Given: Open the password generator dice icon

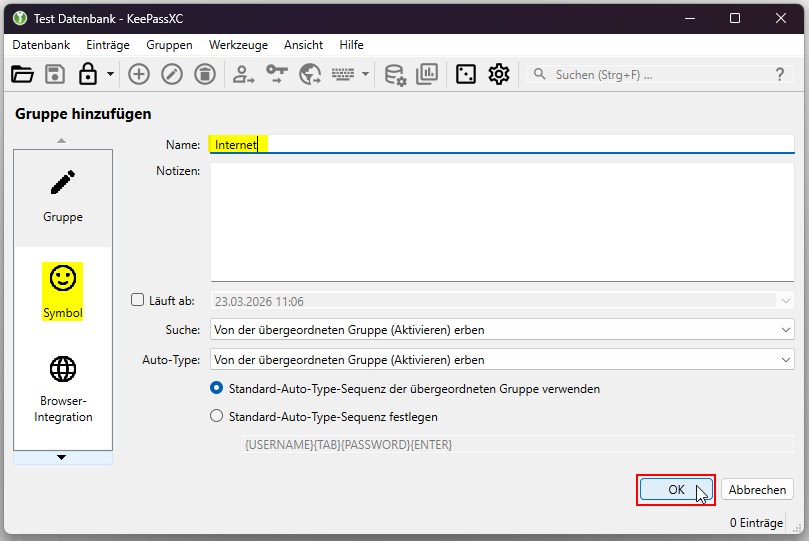Looking at the screenshot, I should (465, 74).
